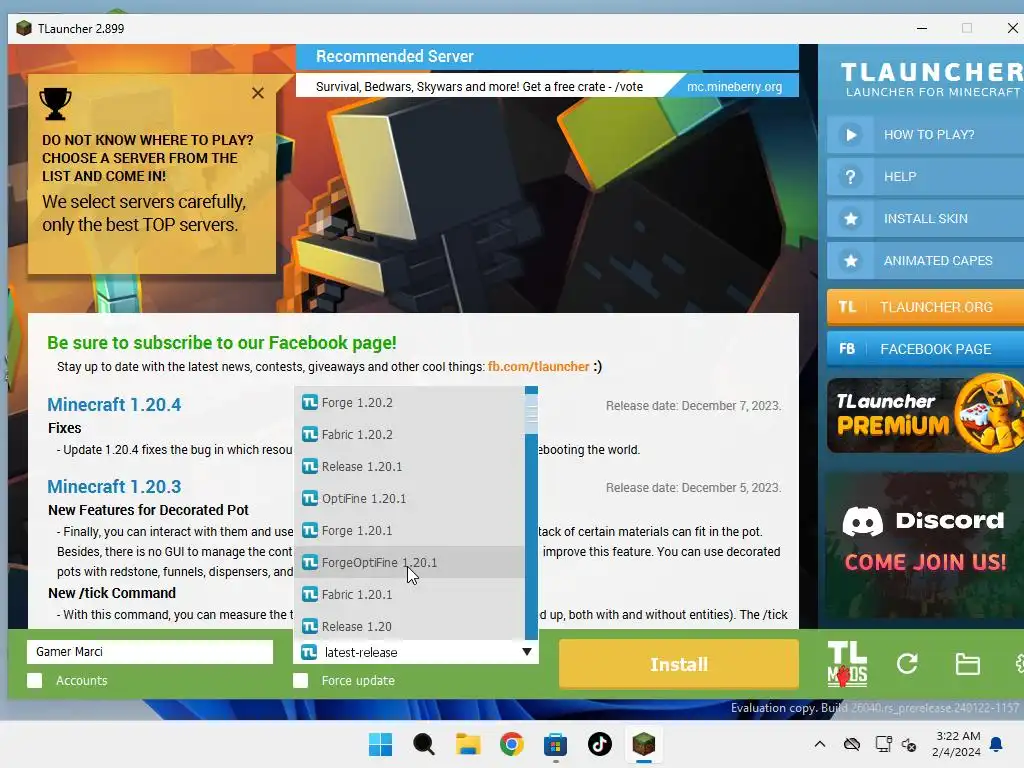This screenshot has width=1024, height=768.
Task: Open fb.com/tlauncher link
Action: (538, 367)
